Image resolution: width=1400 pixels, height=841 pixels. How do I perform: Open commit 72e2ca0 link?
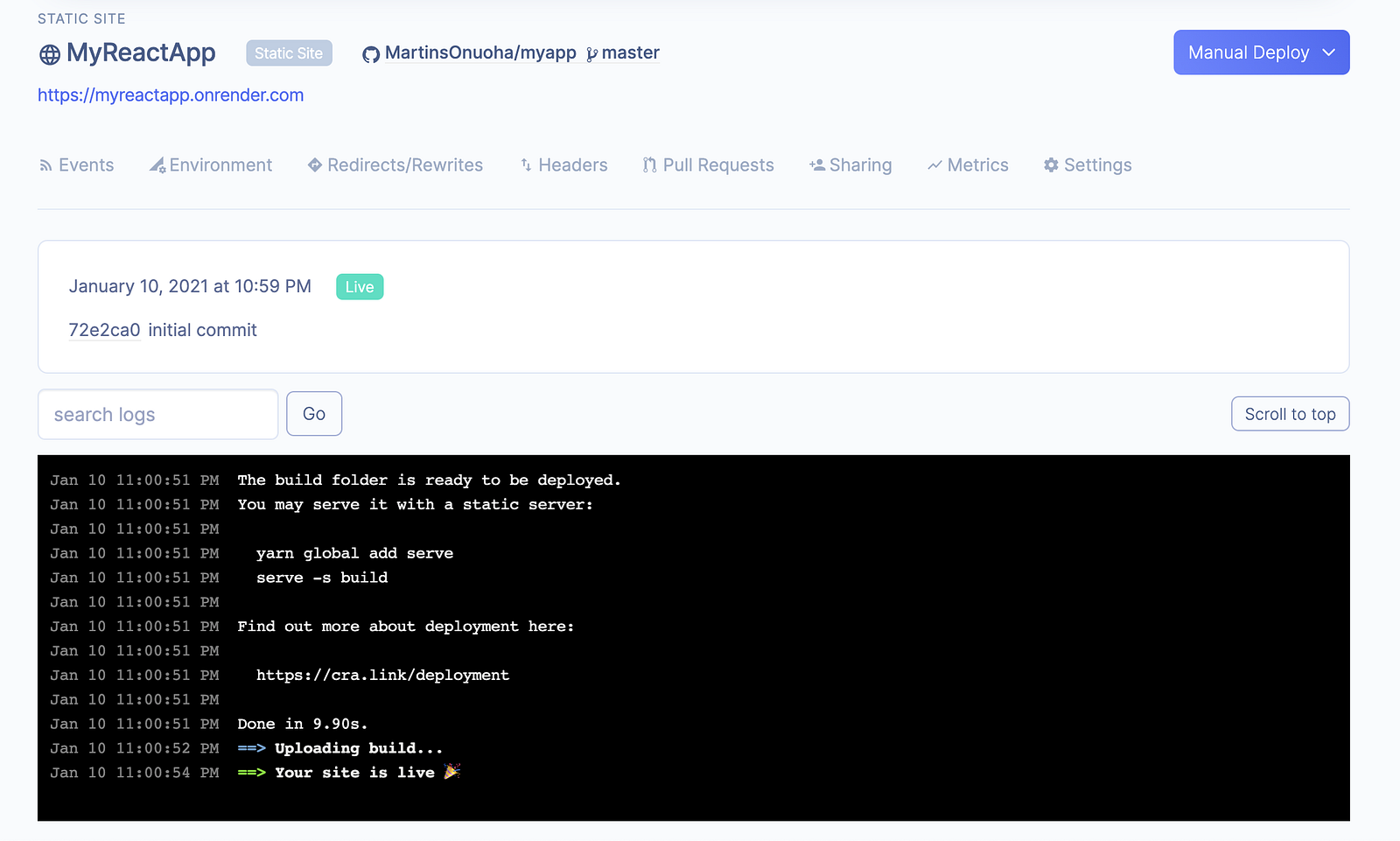pyautogui.click(x=104, y=330)
